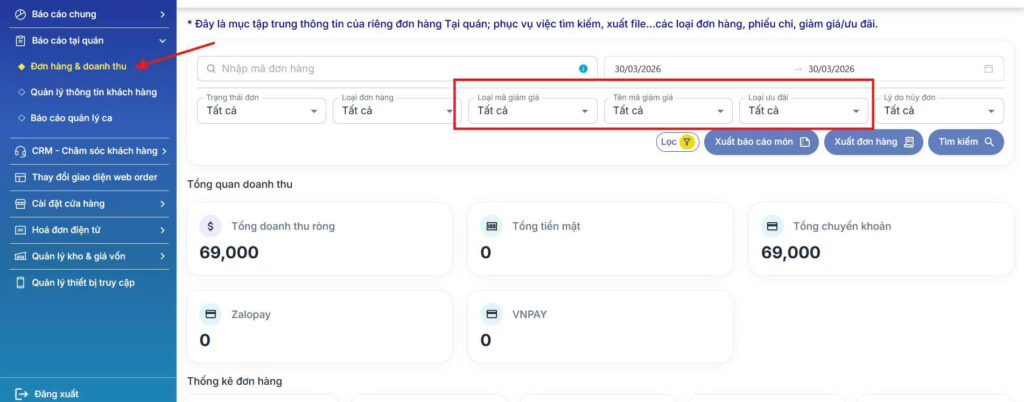Click the Cài đặt cửa hàng store icon

pos(21,204)
